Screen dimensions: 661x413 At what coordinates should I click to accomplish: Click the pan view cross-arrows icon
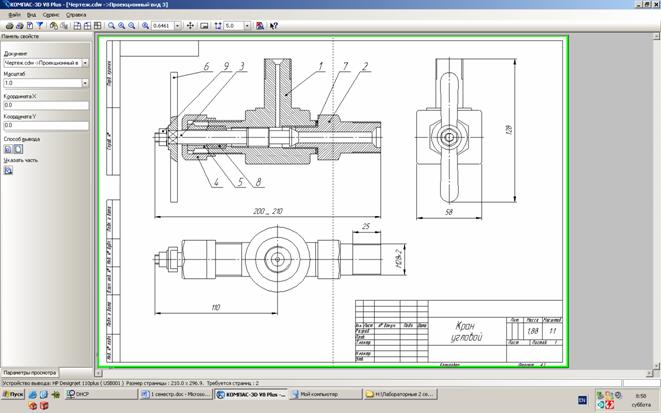(191, 25)
